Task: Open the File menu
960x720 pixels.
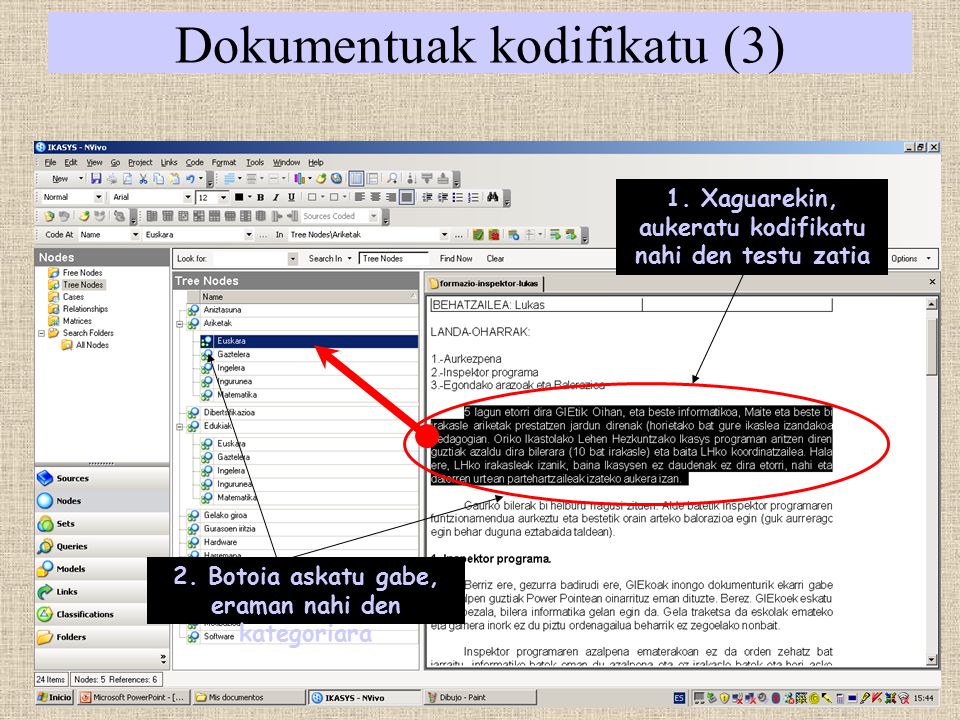Action: 50,162
